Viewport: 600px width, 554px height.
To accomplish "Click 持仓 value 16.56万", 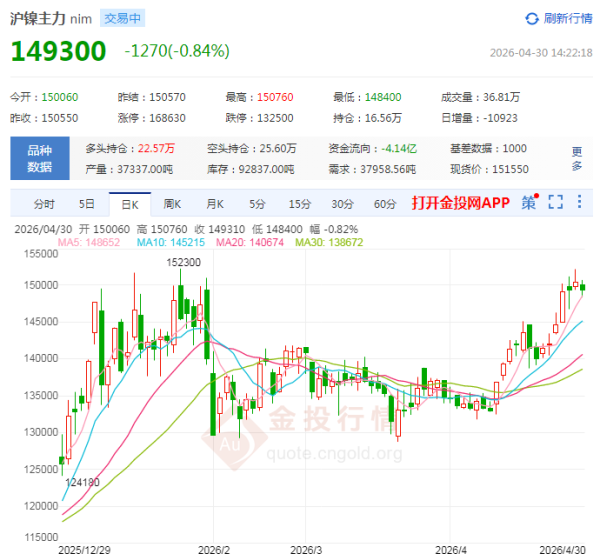I will click(383, 118).
